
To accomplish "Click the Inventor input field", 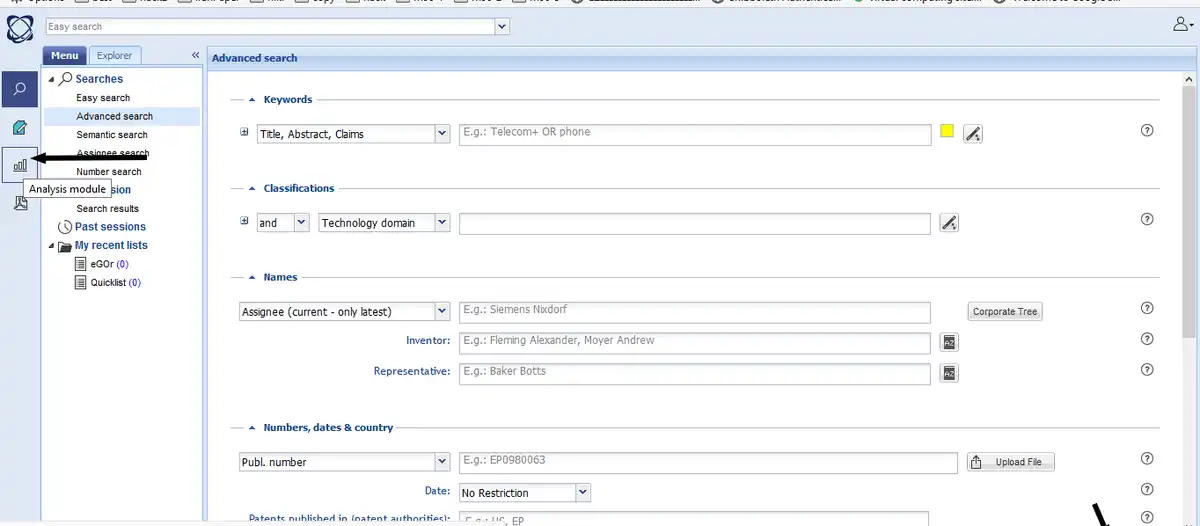I will [x=695, y=342].
